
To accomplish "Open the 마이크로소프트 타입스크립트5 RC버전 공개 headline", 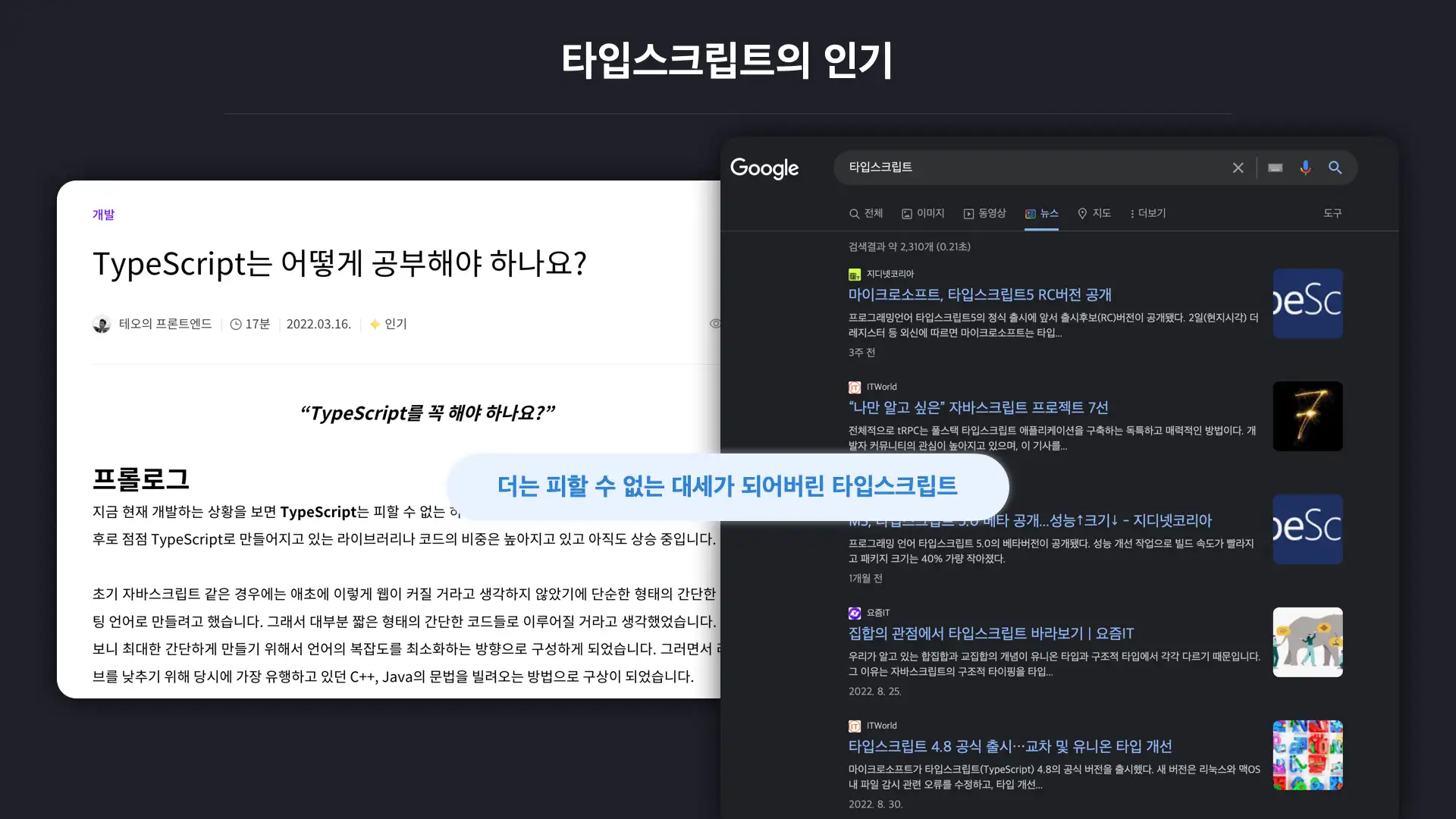I will click(x=980, y=295).
